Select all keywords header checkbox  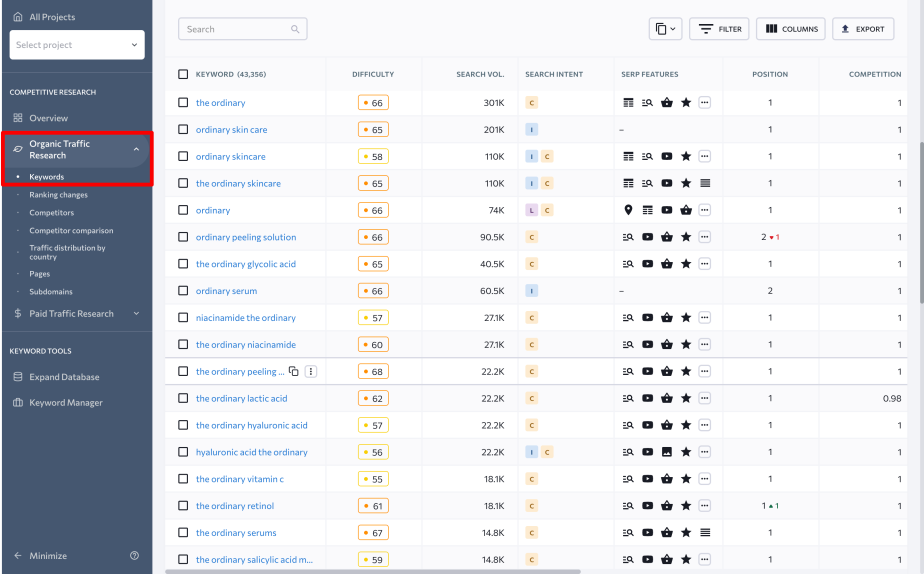(183, 74)
